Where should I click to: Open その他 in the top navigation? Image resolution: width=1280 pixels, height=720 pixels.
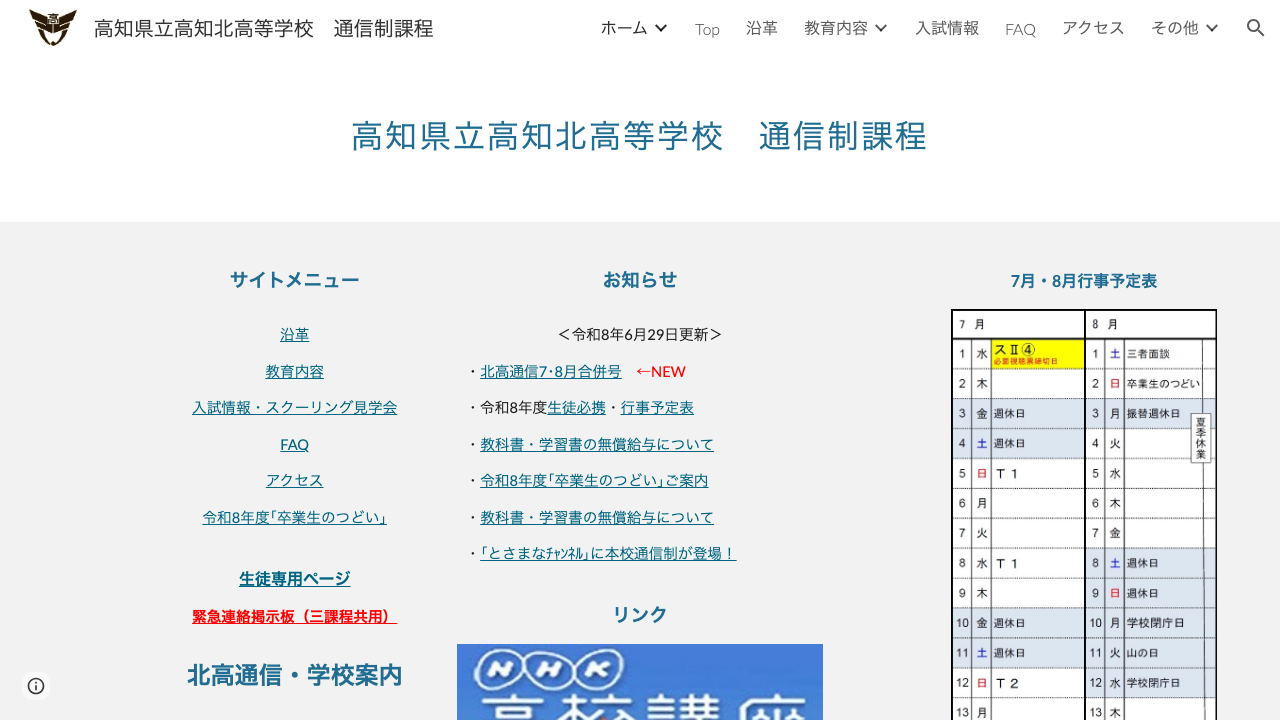[x=1175, y=28]
